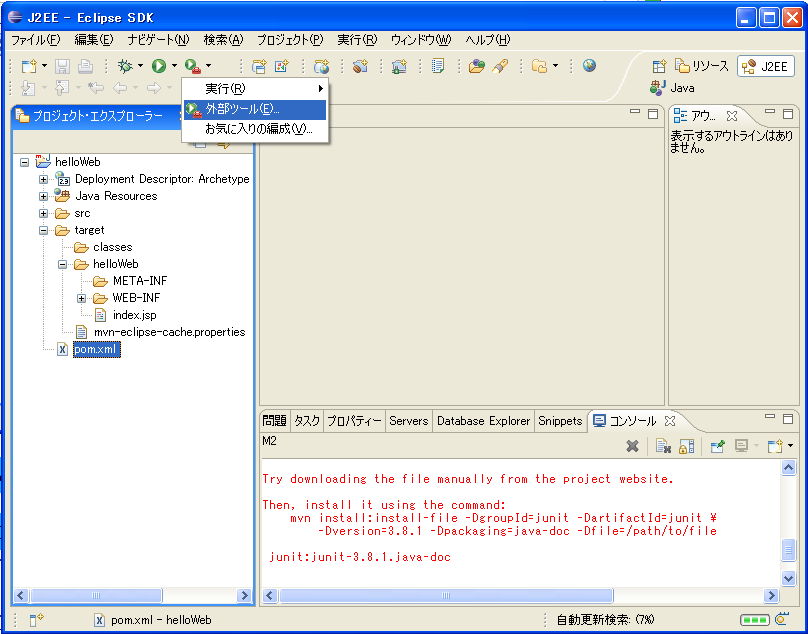Expand the WEB-INF folder node
Viewport: 808px width, 634px height.
click(x=82, y=298)
